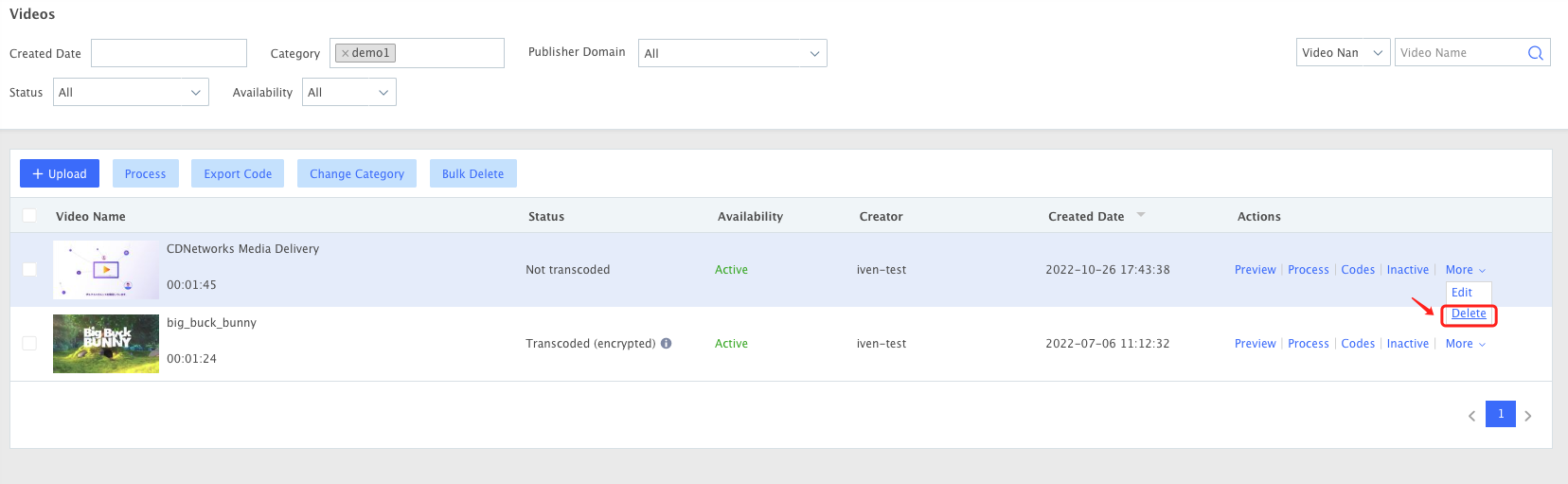Select the big_buck_bunny row checkbox
This screenshot has width=1568, height=484.
pos(29,344)
